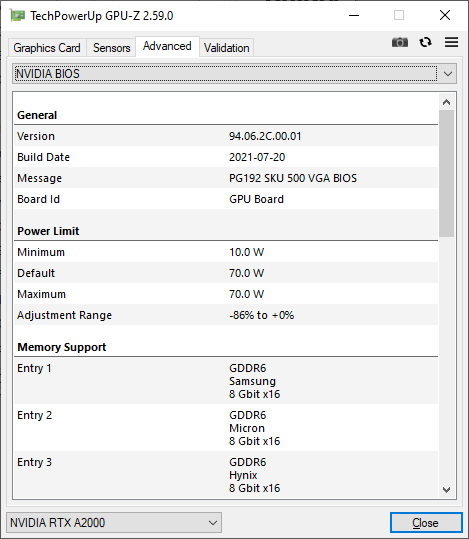Image resolution: width=469 pixels, height=539 pixels.
Task: Click the Entry 2 memory label
Action: [x=34, y=415]
